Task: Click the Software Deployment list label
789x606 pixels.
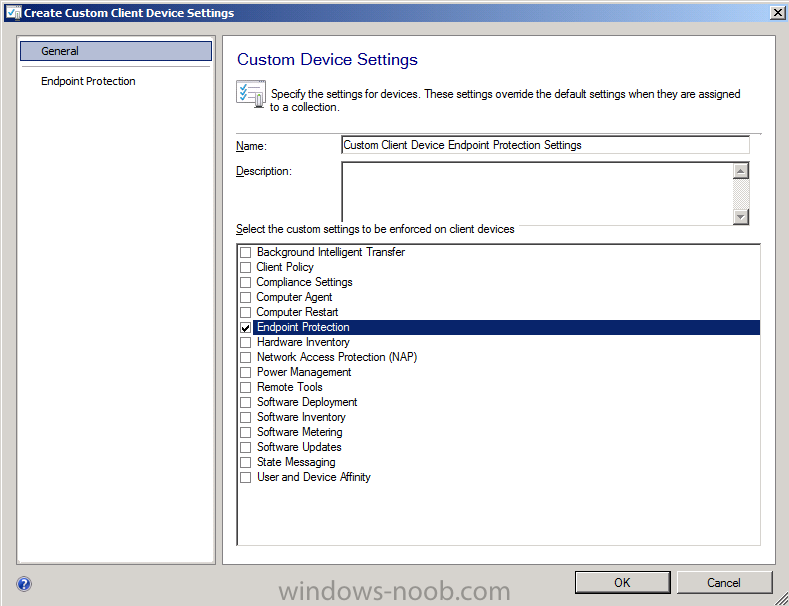Action: coord(307,402)
